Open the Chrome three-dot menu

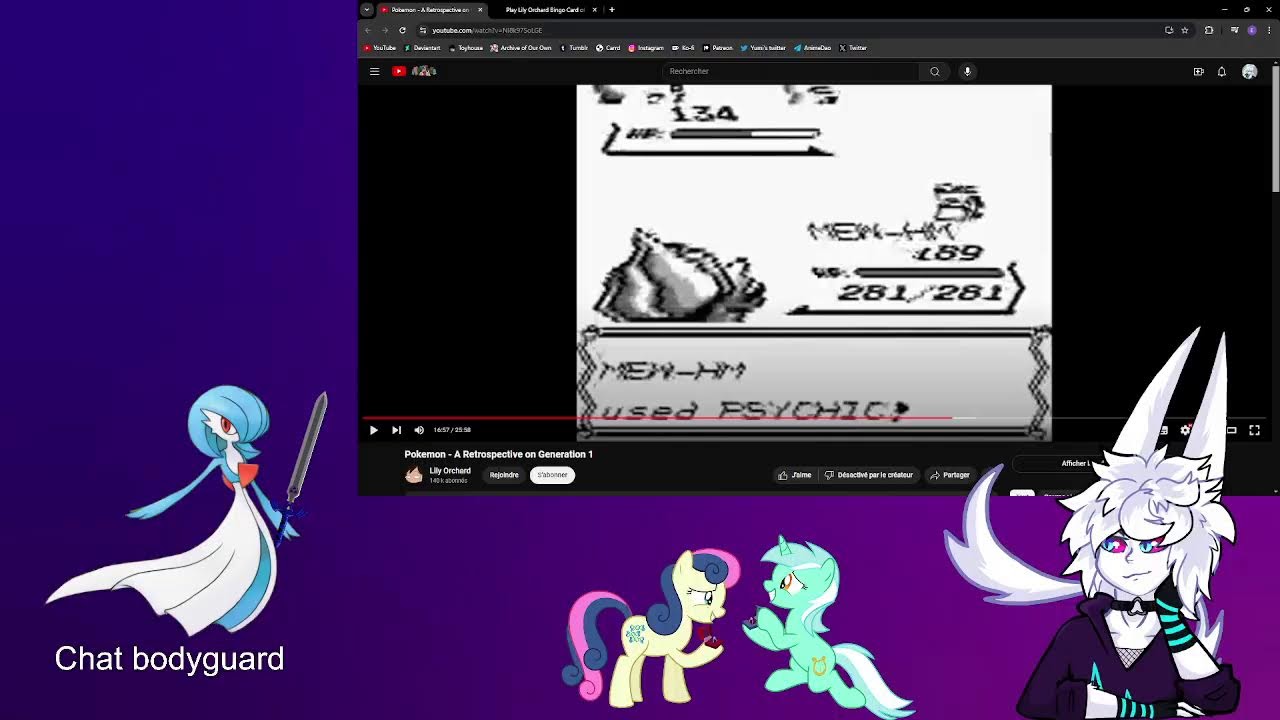tap(1269, 30)
